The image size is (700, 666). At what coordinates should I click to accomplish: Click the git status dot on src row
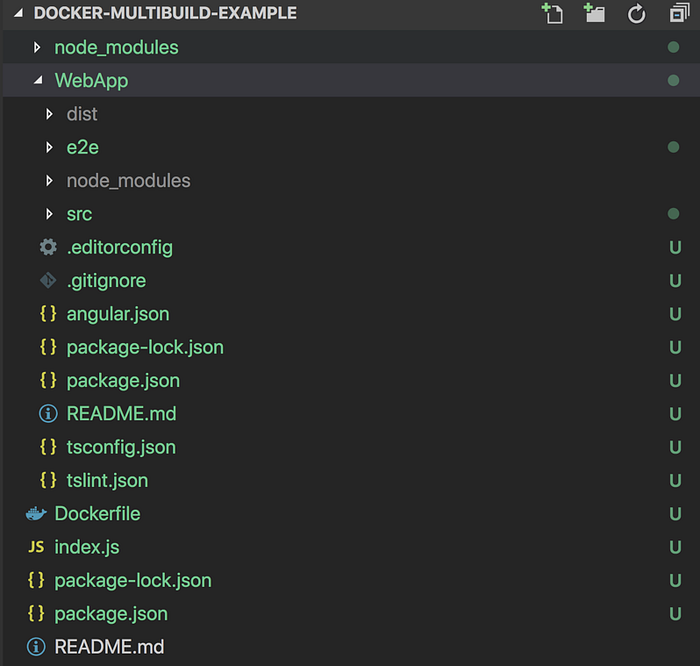pos(673,214)
